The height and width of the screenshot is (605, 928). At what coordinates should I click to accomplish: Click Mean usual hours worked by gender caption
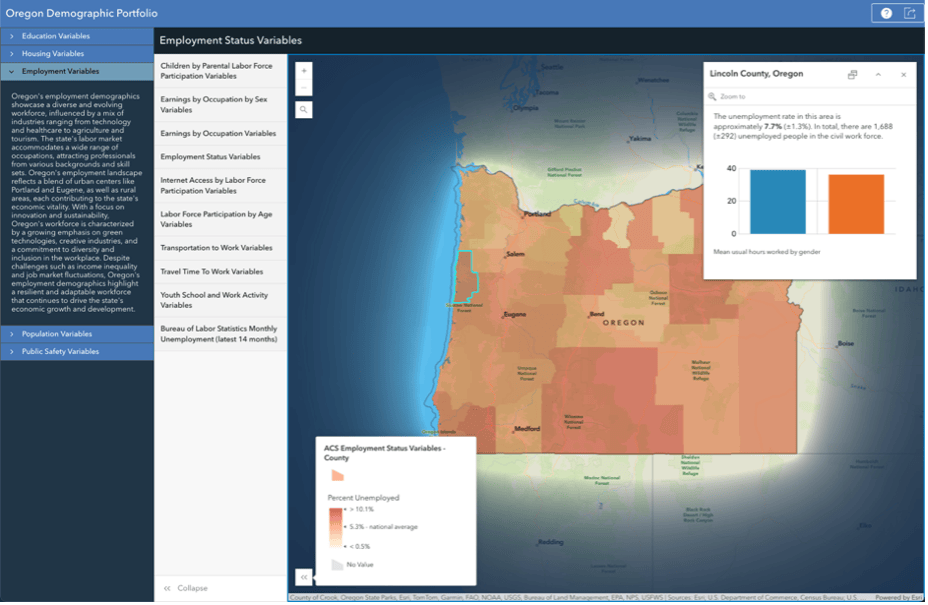tap(768, 253)
